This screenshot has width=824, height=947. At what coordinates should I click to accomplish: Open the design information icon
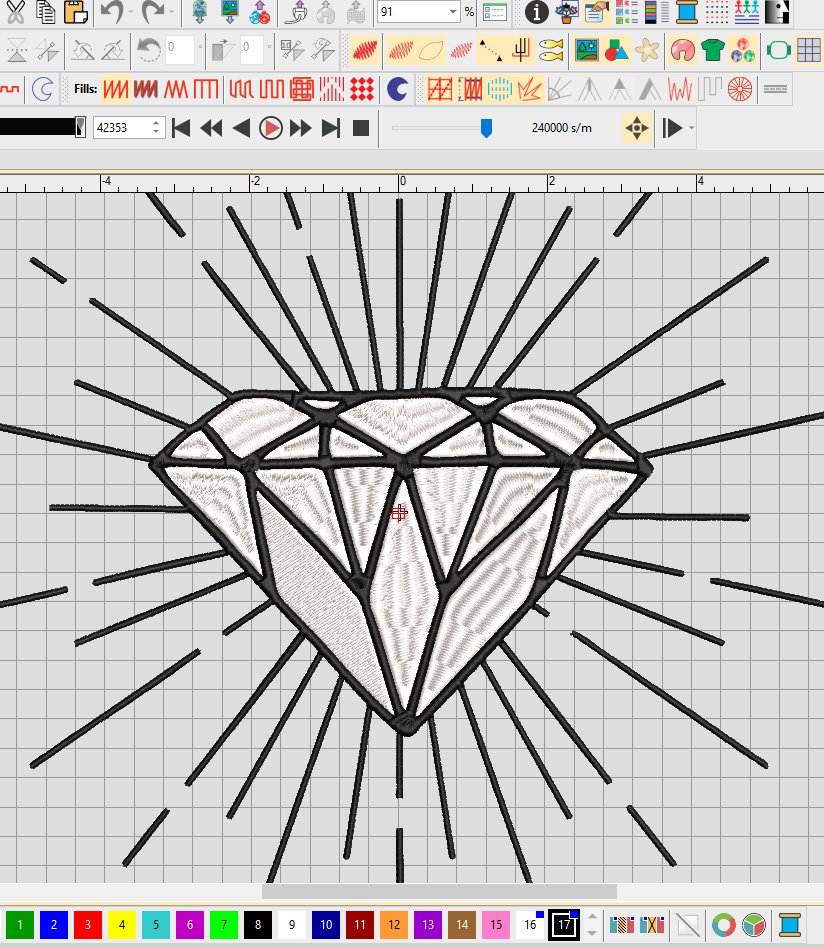pyautogui.click(x=537, y=12)
